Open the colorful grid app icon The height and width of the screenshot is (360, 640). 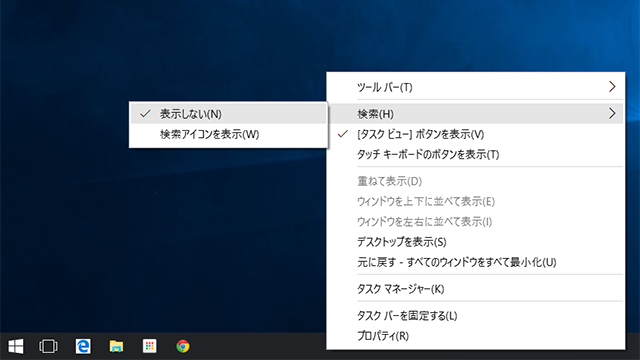point(149,347)
